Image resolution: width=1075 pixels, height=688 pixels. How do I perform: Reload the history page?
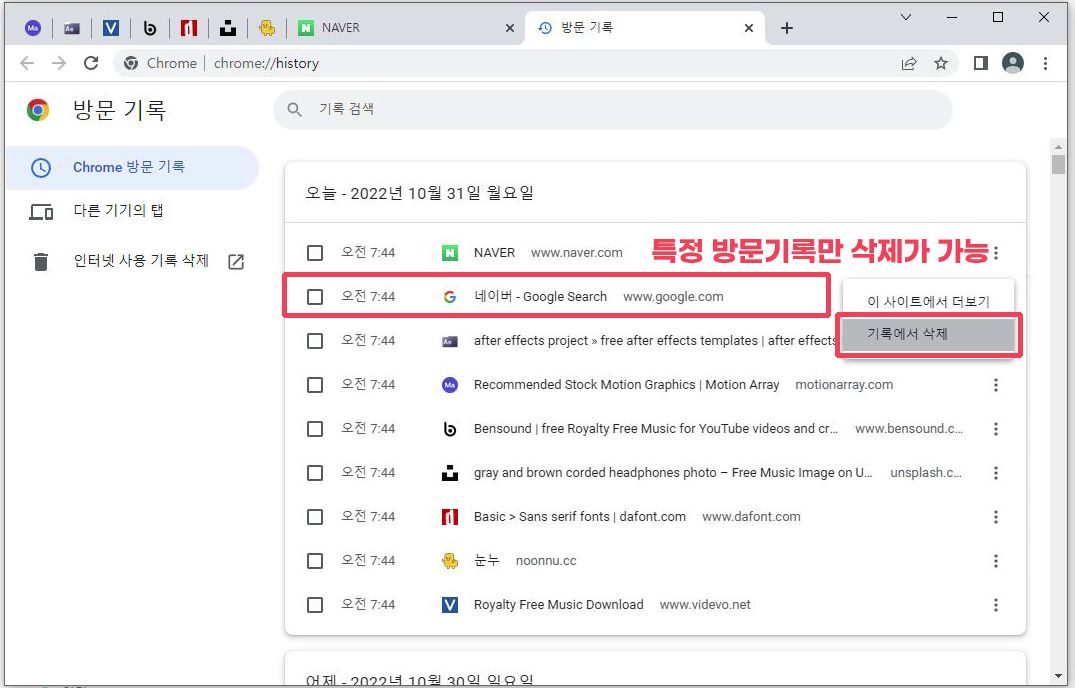(91, 63)
